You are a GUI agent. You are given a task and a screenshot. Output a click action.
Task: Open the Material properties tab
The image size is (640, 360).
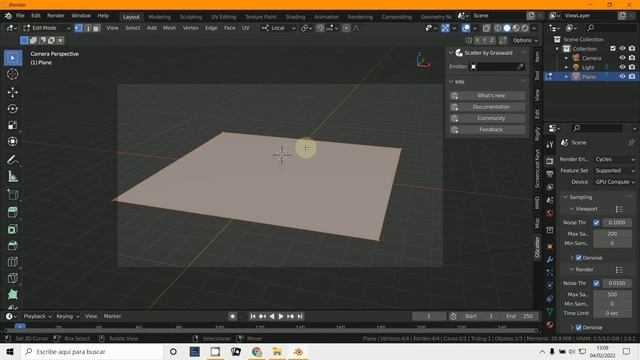(x=550, y=324)
